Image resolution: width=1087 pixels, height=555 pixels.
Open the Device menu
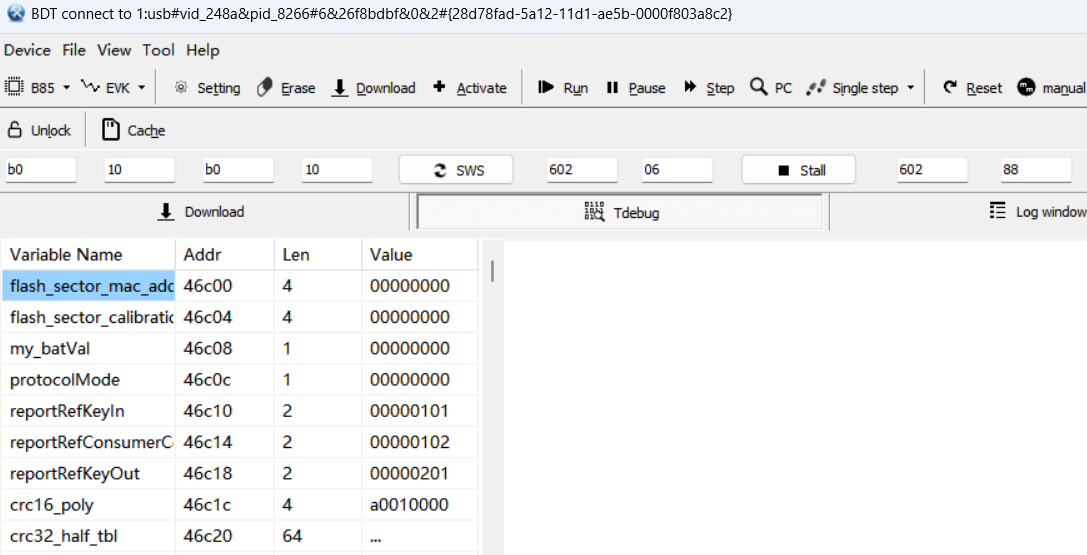27,50
